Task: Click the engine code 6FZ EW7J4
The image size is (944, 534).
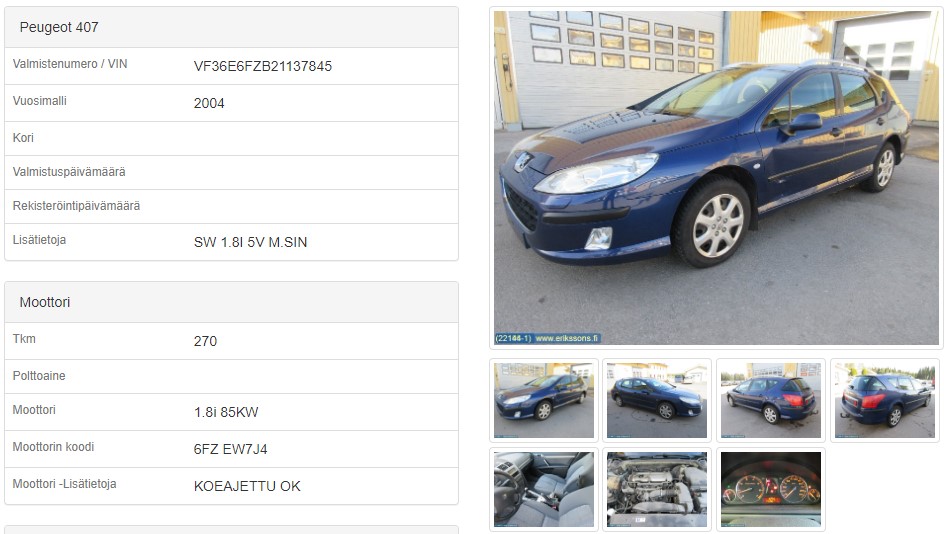Action: [231, 449]
